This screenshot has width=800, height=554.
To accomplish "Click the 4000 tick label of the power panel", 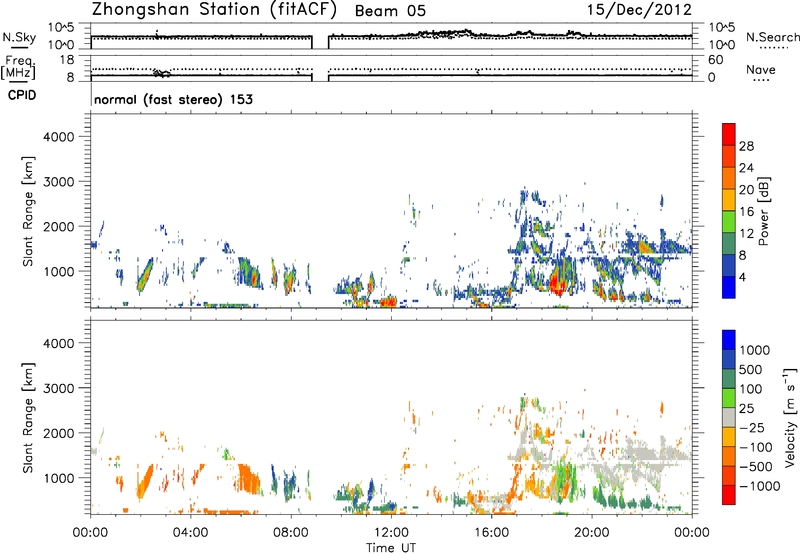I will pyautogui.click(x=58, y=137).
